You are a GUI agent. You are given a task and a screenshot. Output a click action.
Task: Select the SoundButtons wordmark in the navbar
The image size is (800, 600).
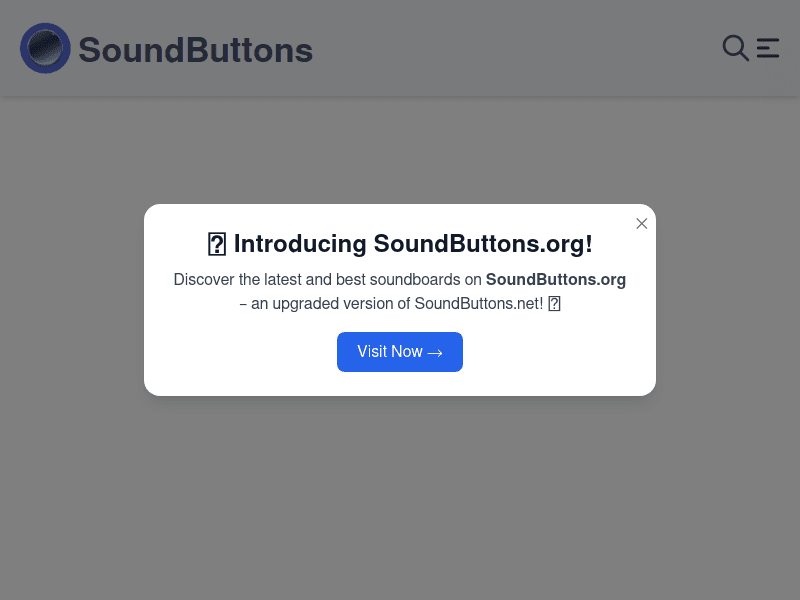pos(196,48)
